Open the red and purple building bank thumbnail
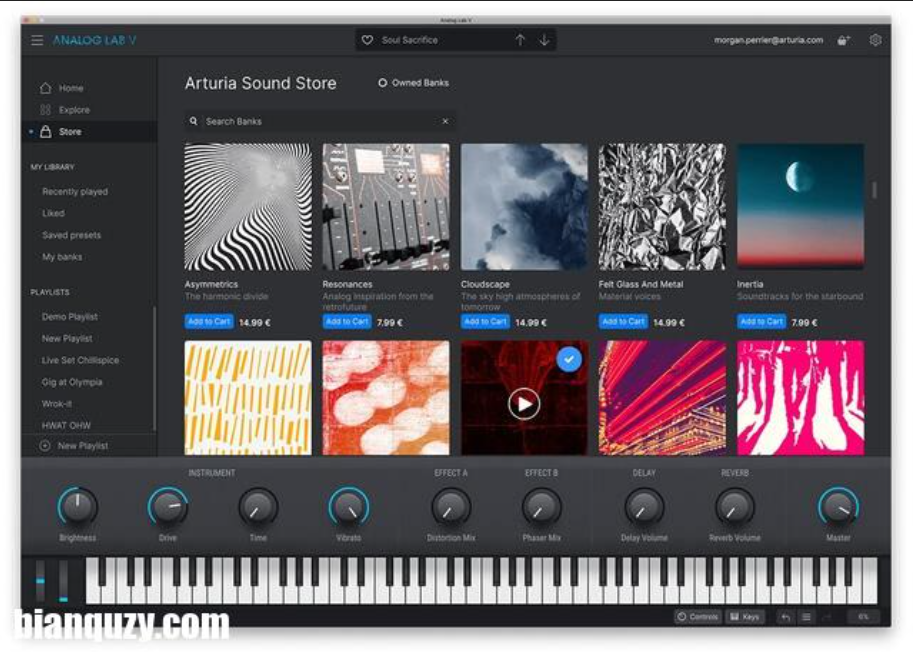 [662, 398]
